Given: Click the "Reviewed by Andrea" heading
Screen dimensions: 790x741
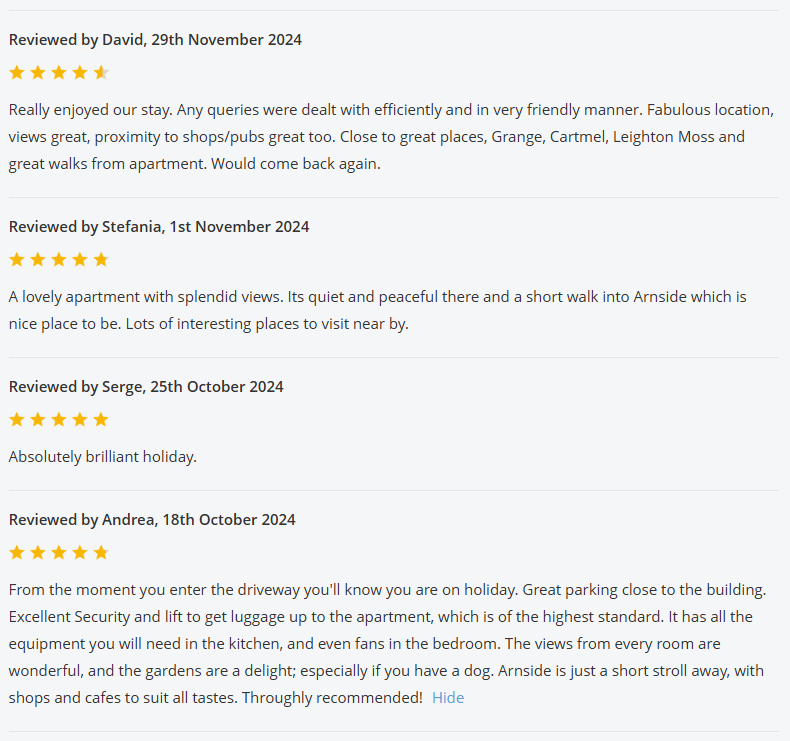Looking at the screenshot, I should tap(152, 520).
